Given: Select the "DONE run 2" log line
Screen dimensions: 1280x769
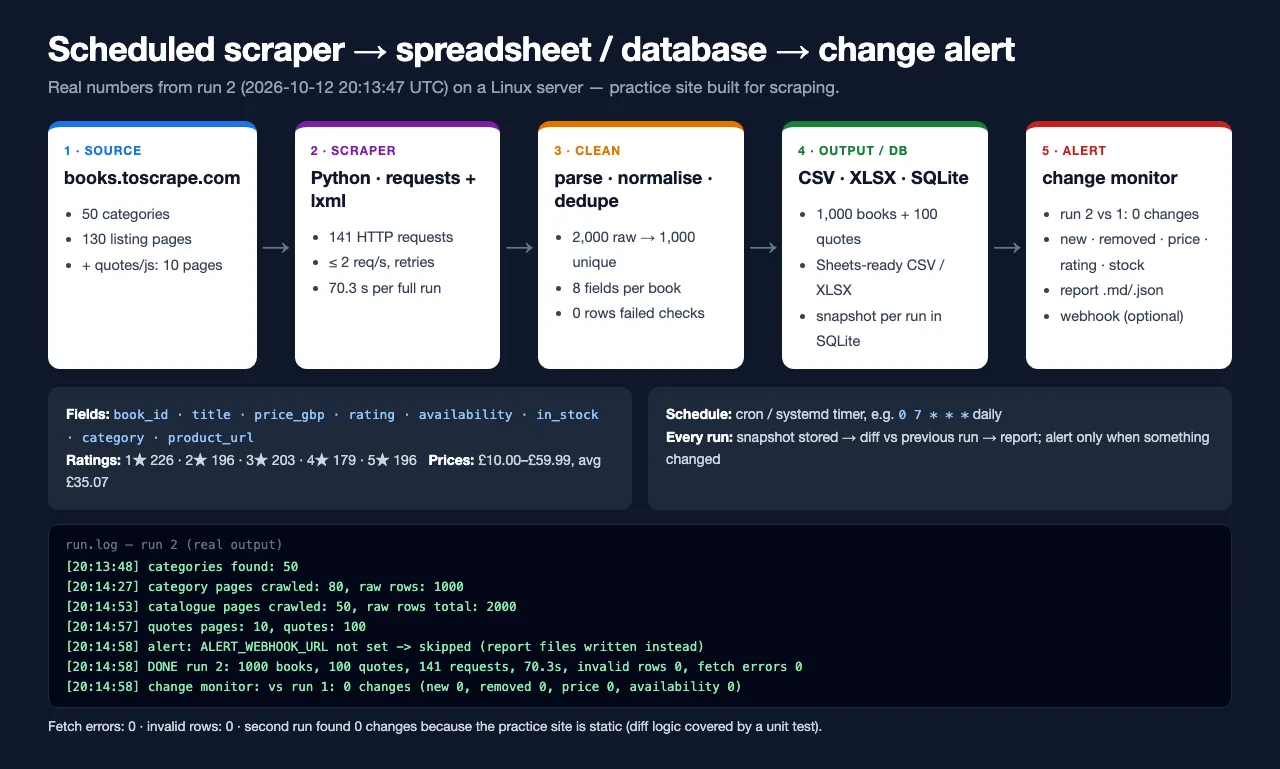Looking at the screenshot, I should (434, 666).
